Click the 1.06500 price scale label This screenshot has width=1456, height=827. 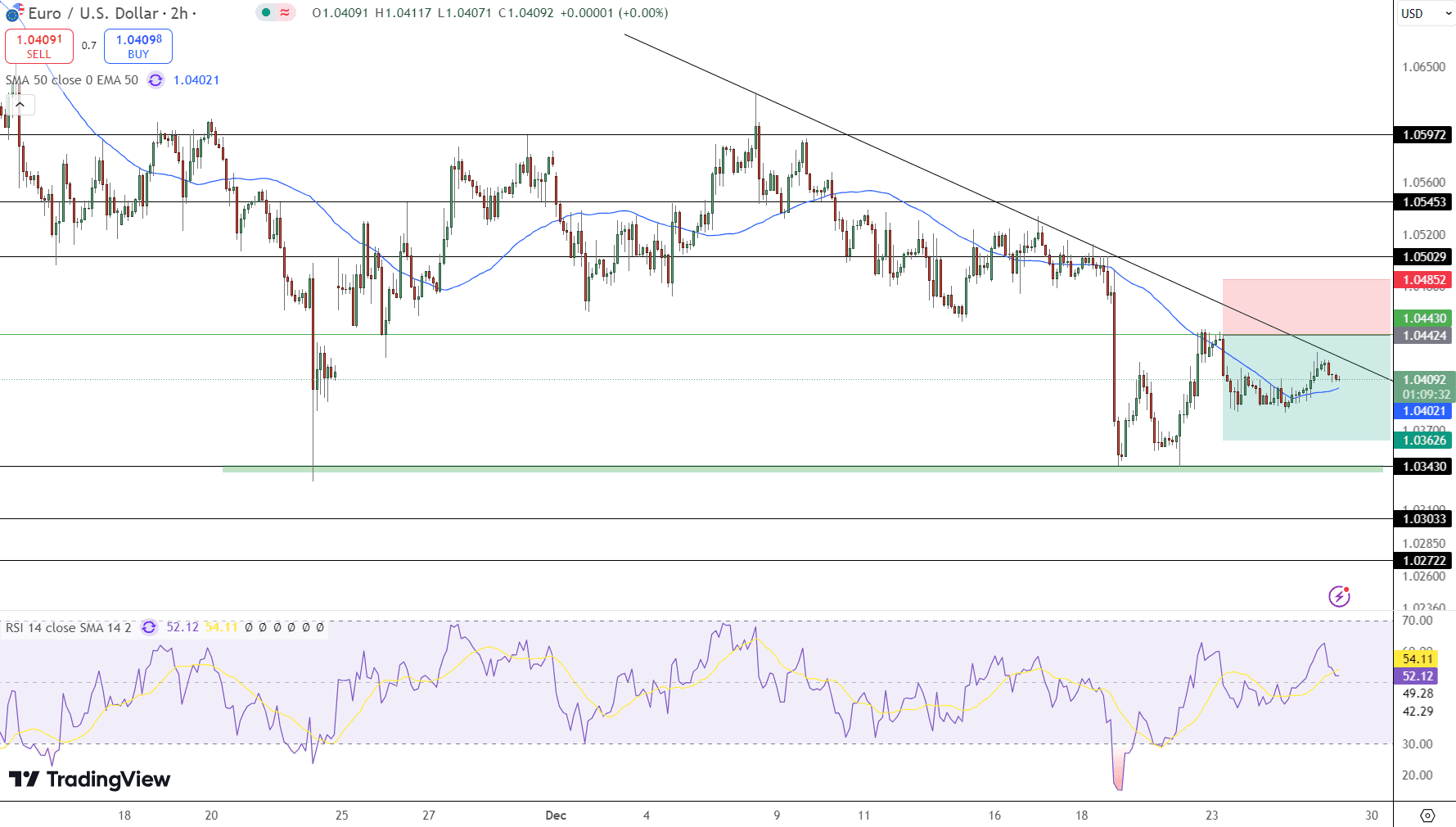[x=1424, y=67]
